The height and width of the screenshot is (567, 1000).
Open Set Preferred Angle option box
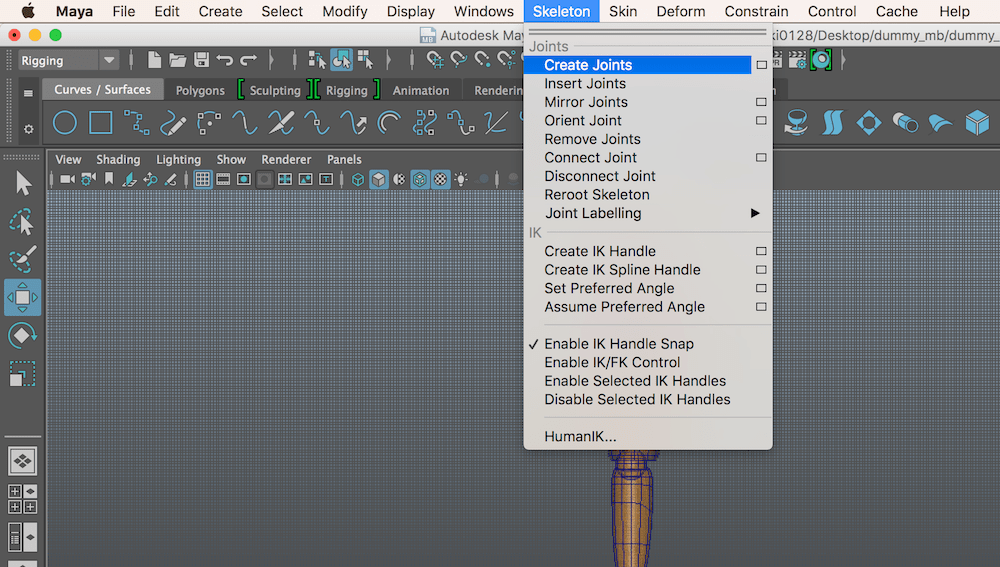(761, 288)
